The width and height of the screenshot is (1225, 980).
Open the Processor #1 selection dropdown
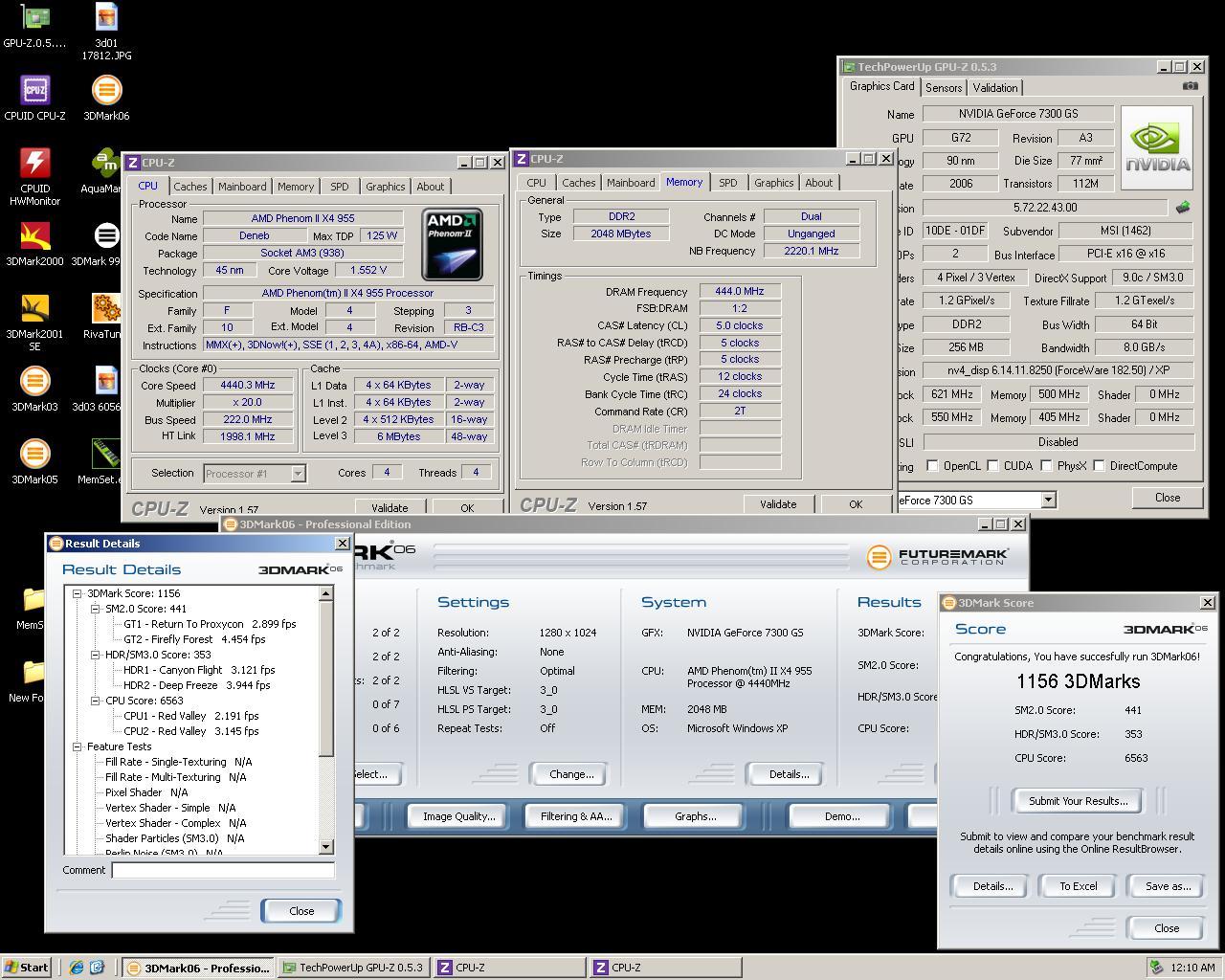(x=298, y=473)
